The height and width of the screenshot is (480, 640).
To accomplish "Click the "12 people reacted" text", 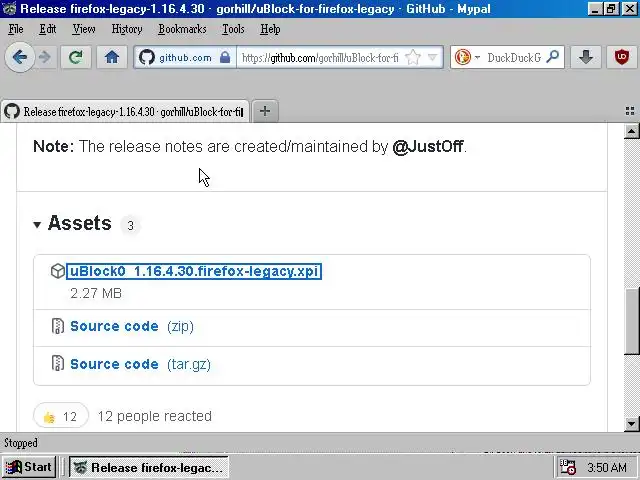I will click(x=155, y=416).
